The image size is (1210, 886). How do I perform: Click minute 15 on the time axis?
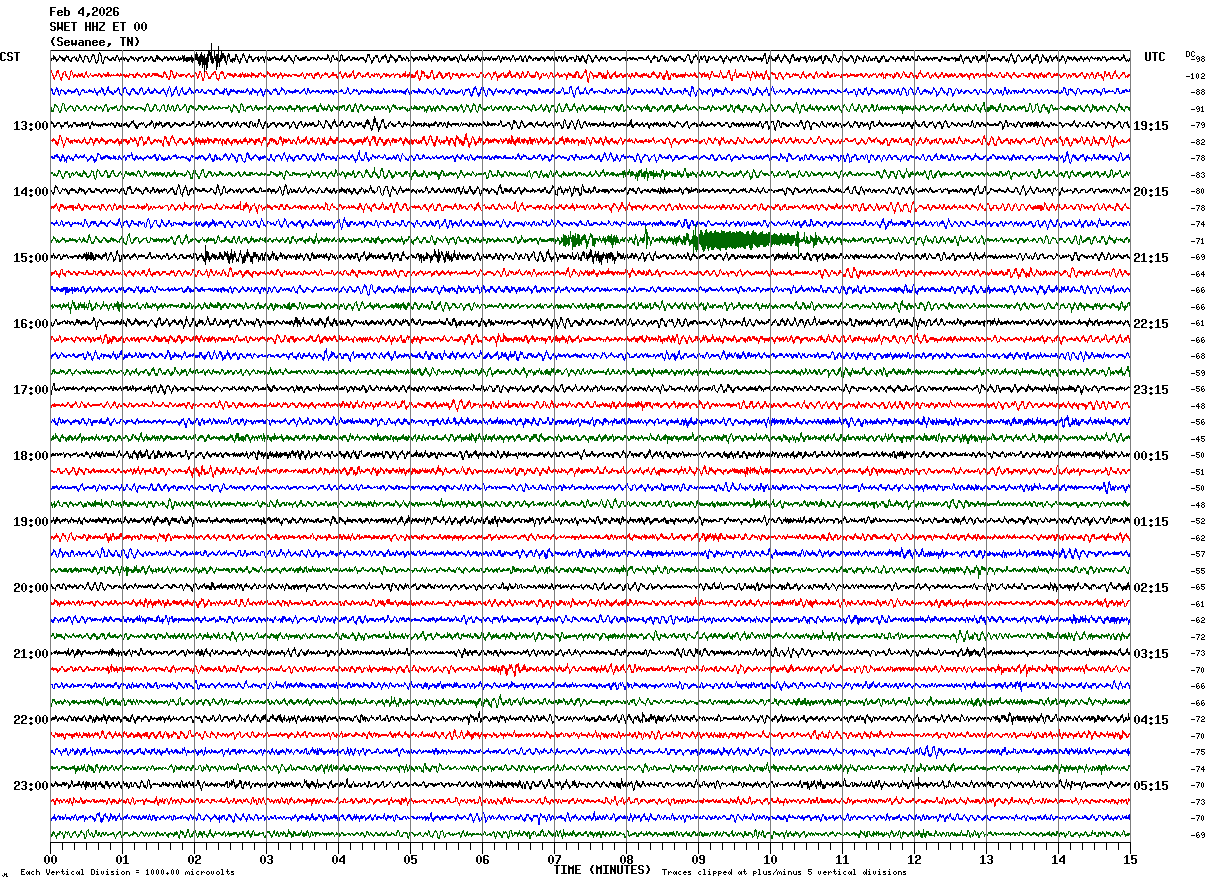(1130, 859)
